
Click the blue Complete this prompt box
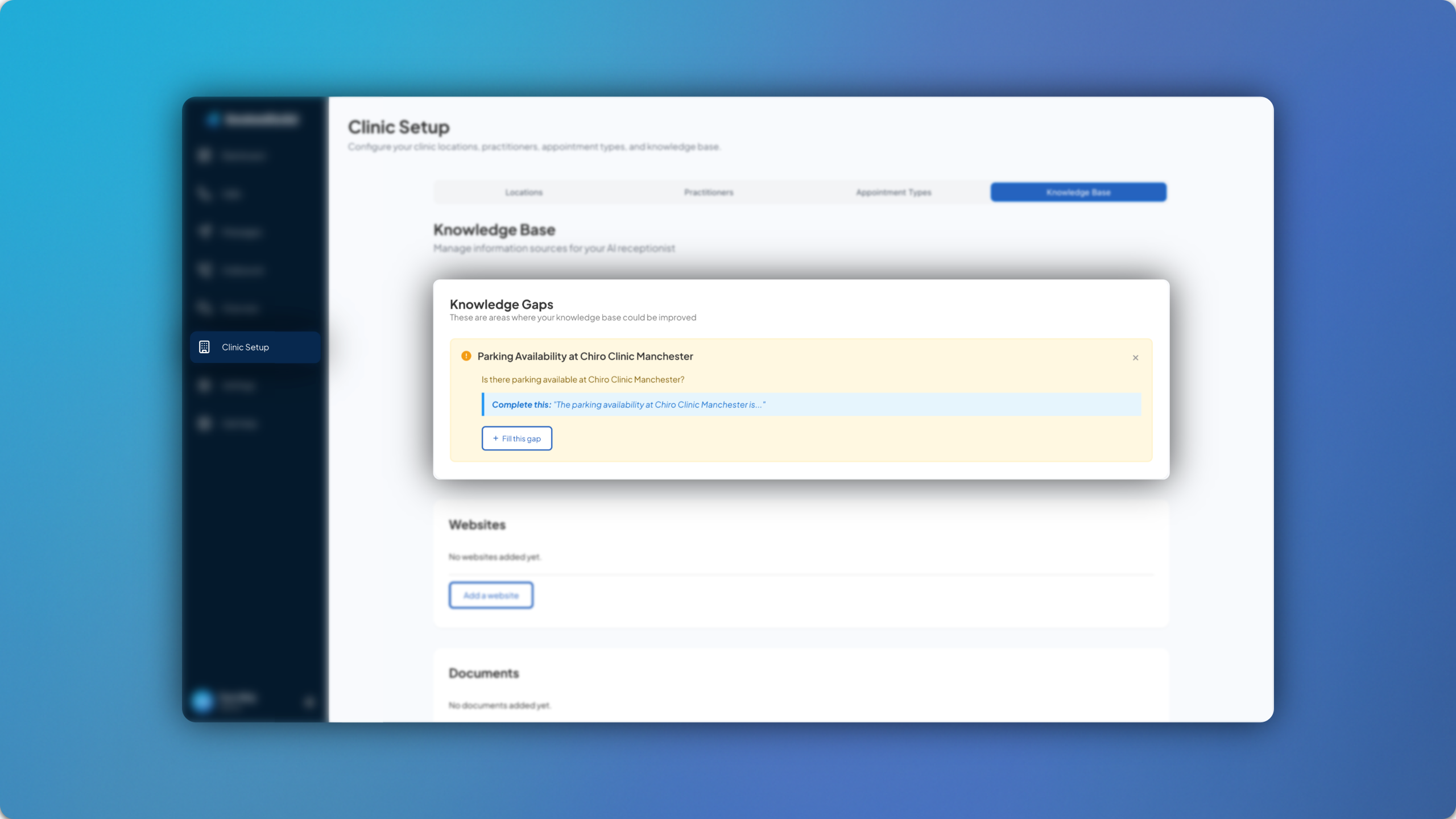[x=811, y=404]
